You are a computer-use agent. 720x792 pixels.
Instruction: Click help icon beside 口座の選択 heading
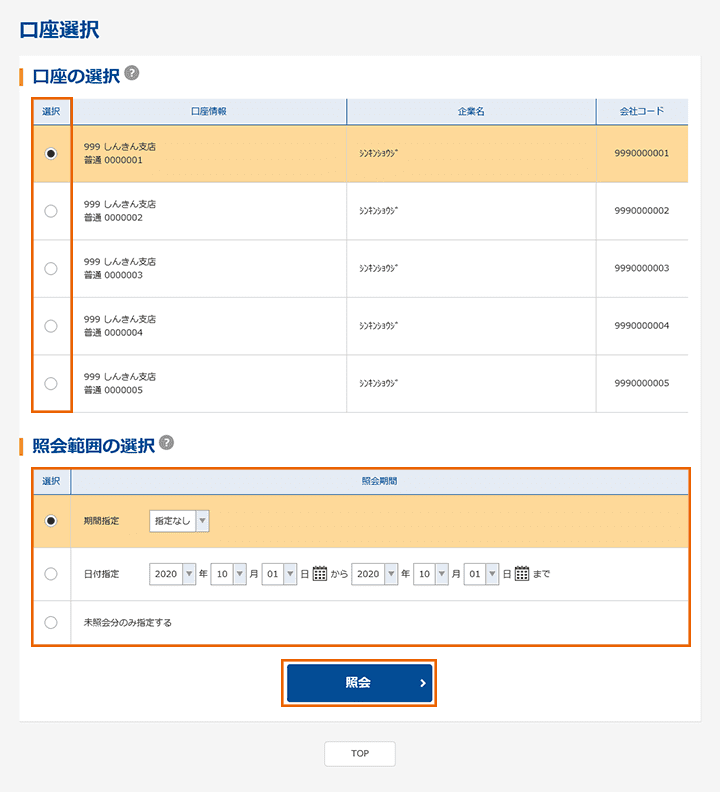pos(132,74)
